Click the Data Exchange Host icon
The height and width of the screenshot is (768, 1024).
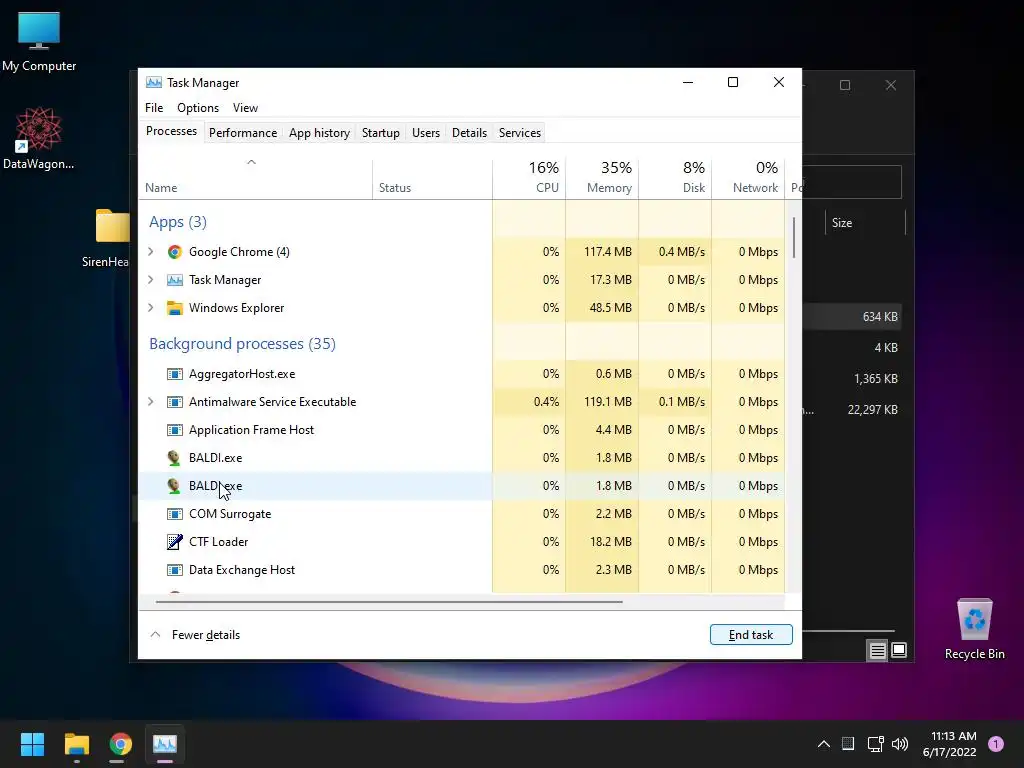174,570
